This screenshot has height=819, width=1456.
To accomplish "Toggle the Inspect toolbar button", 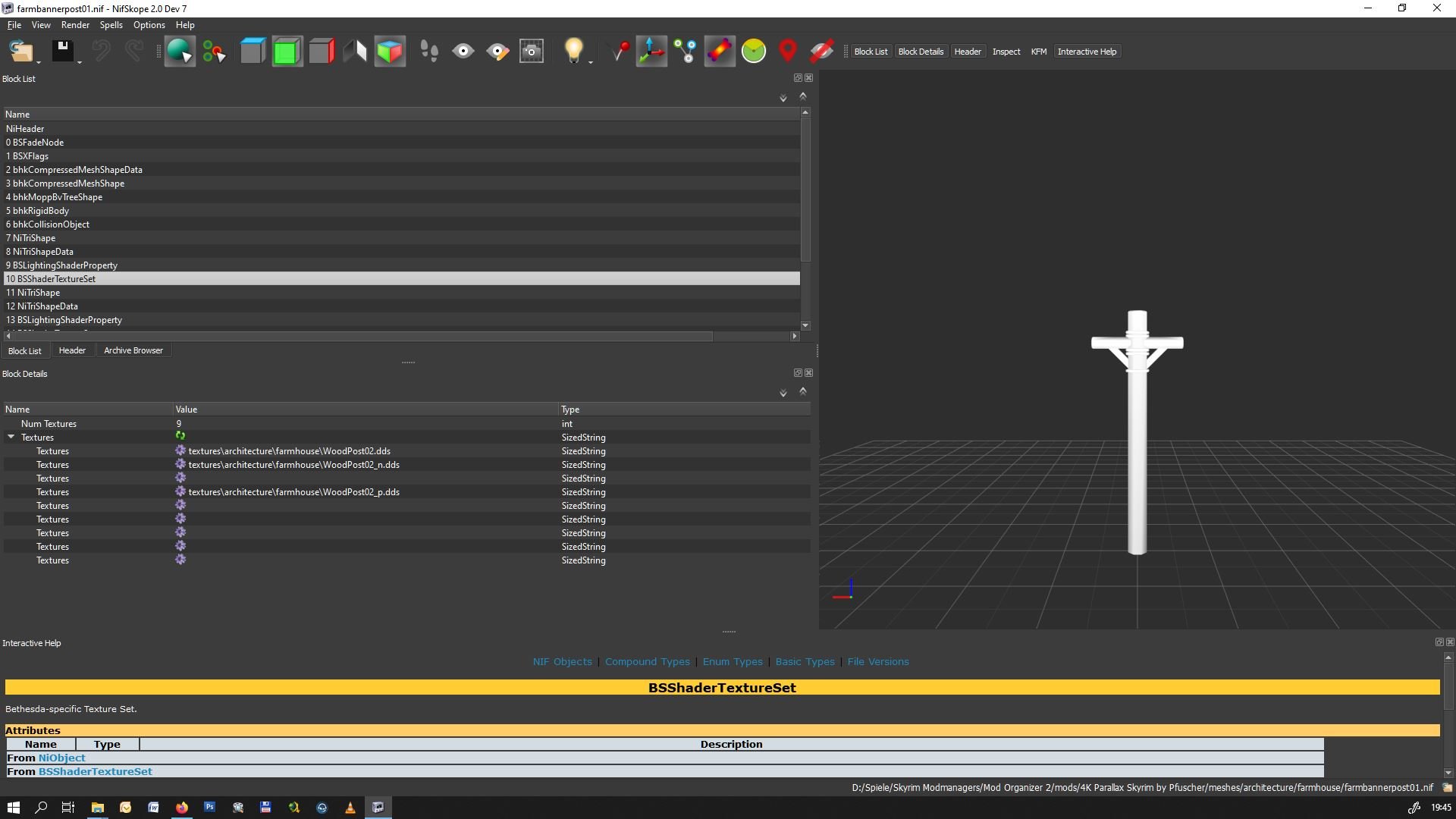I will (1006, 52).
